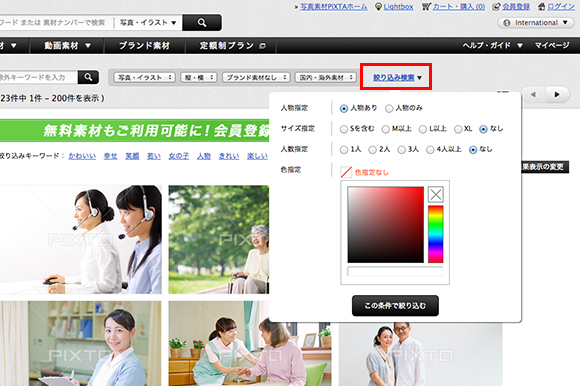Click the top search magnifier button
This screenshot has width=580, height=386.
click(202, 23)
